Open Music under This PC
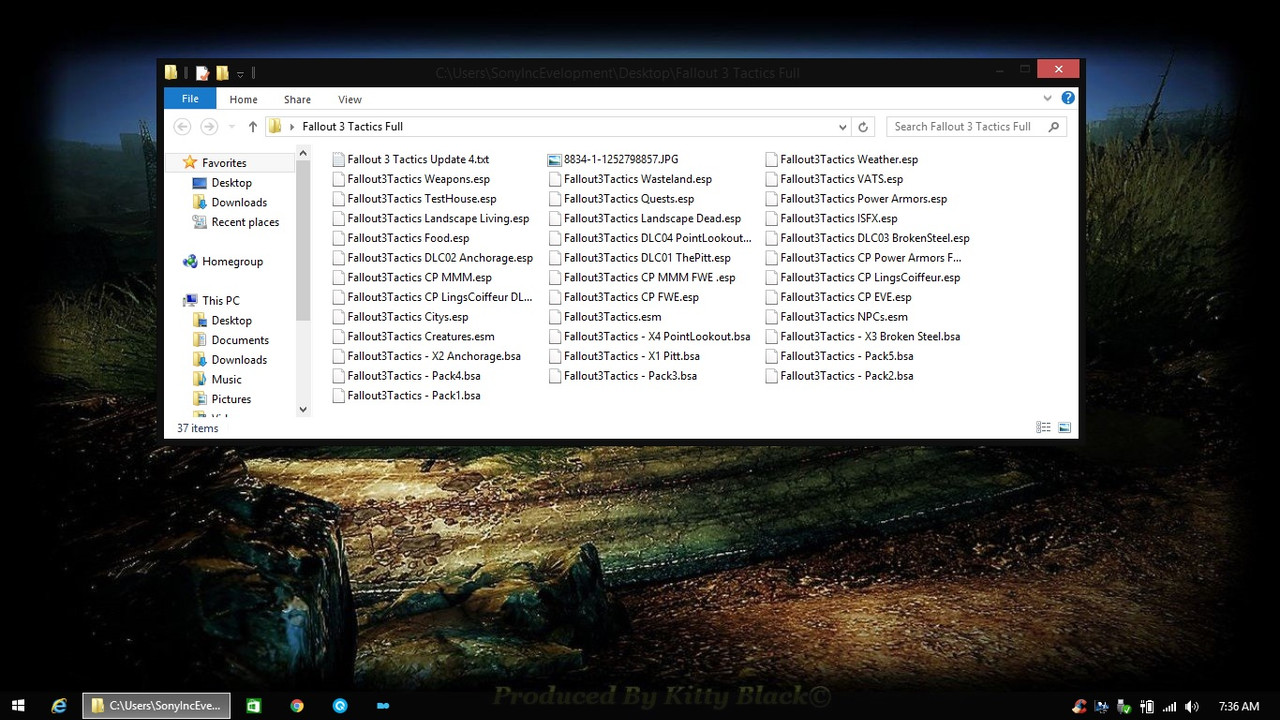This screenshot has width=1280, height=720. point(226,380)
